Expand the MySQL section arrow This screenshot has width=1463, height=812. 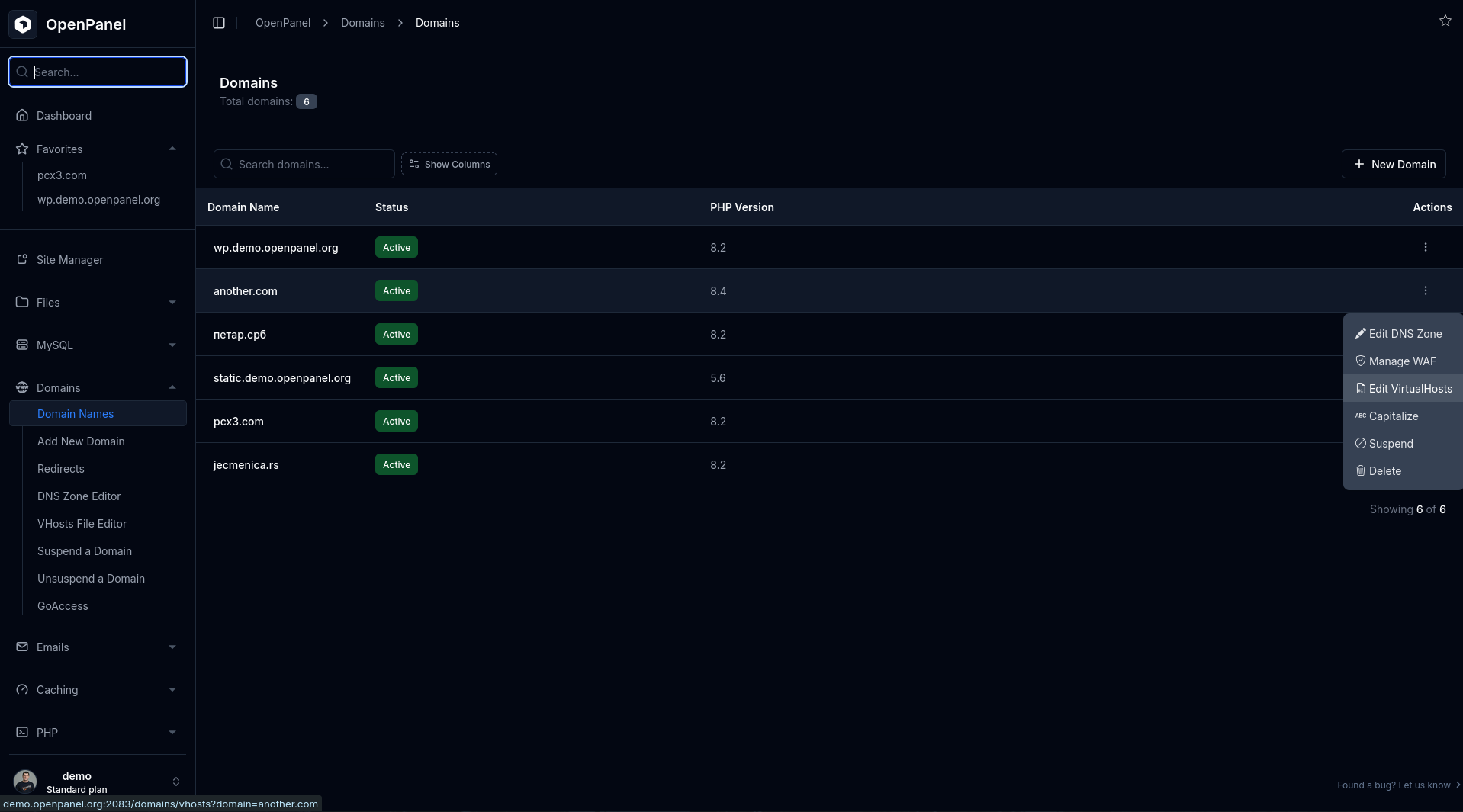172,345
